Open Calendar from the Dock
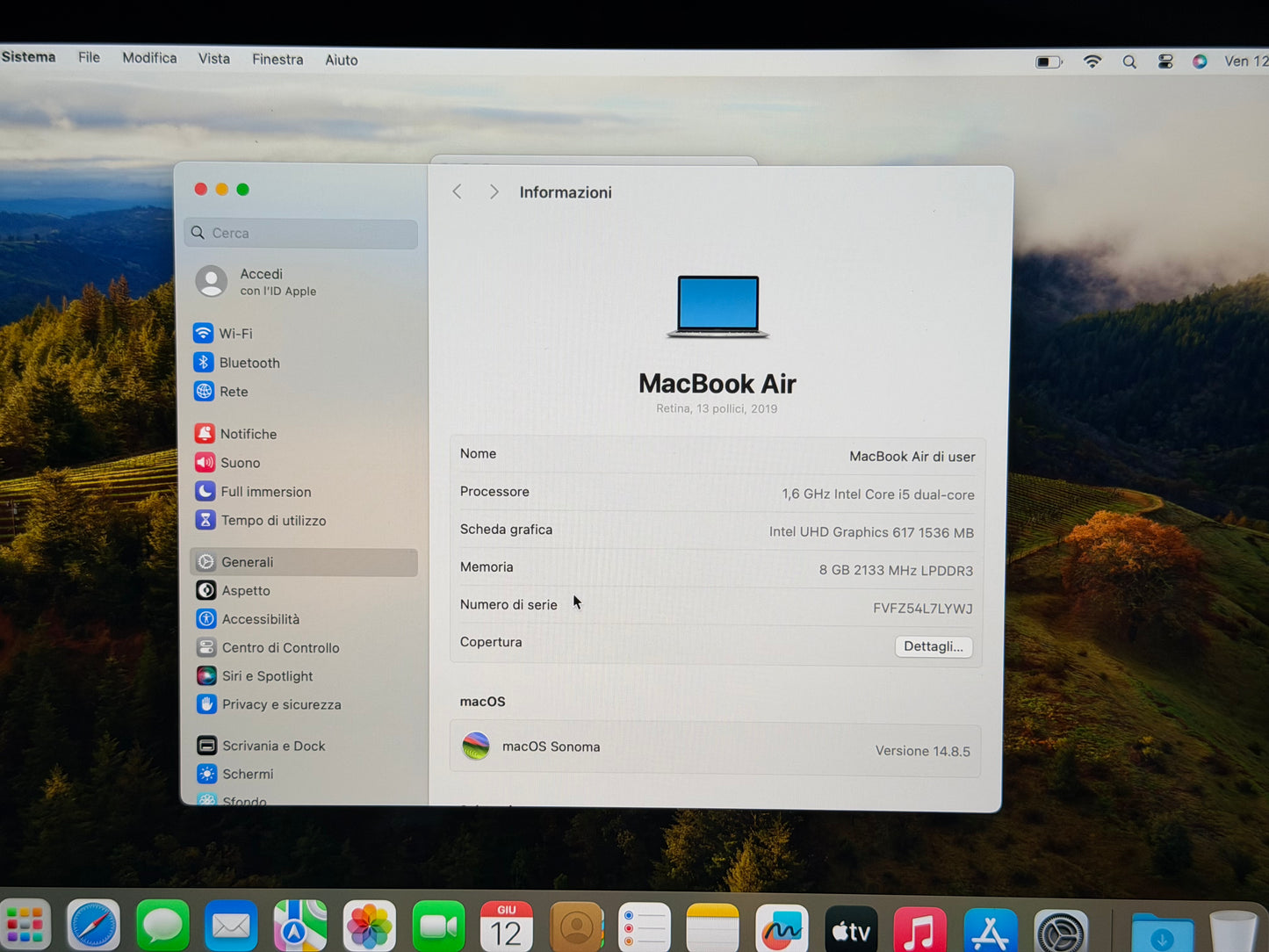The height and width of the screenshot is (952, 1269). [x=507, y=927]
